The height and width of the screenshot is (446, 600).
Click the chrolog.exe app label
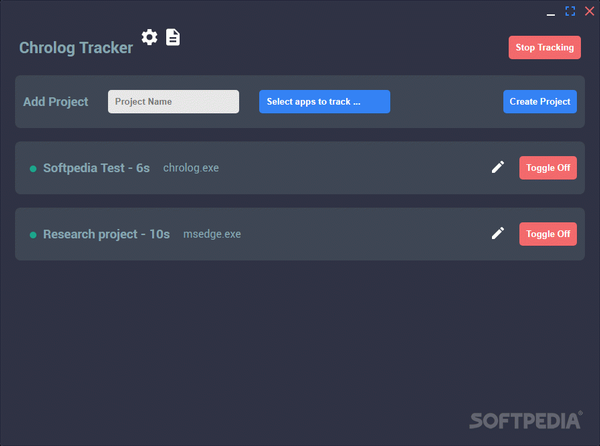191,168
